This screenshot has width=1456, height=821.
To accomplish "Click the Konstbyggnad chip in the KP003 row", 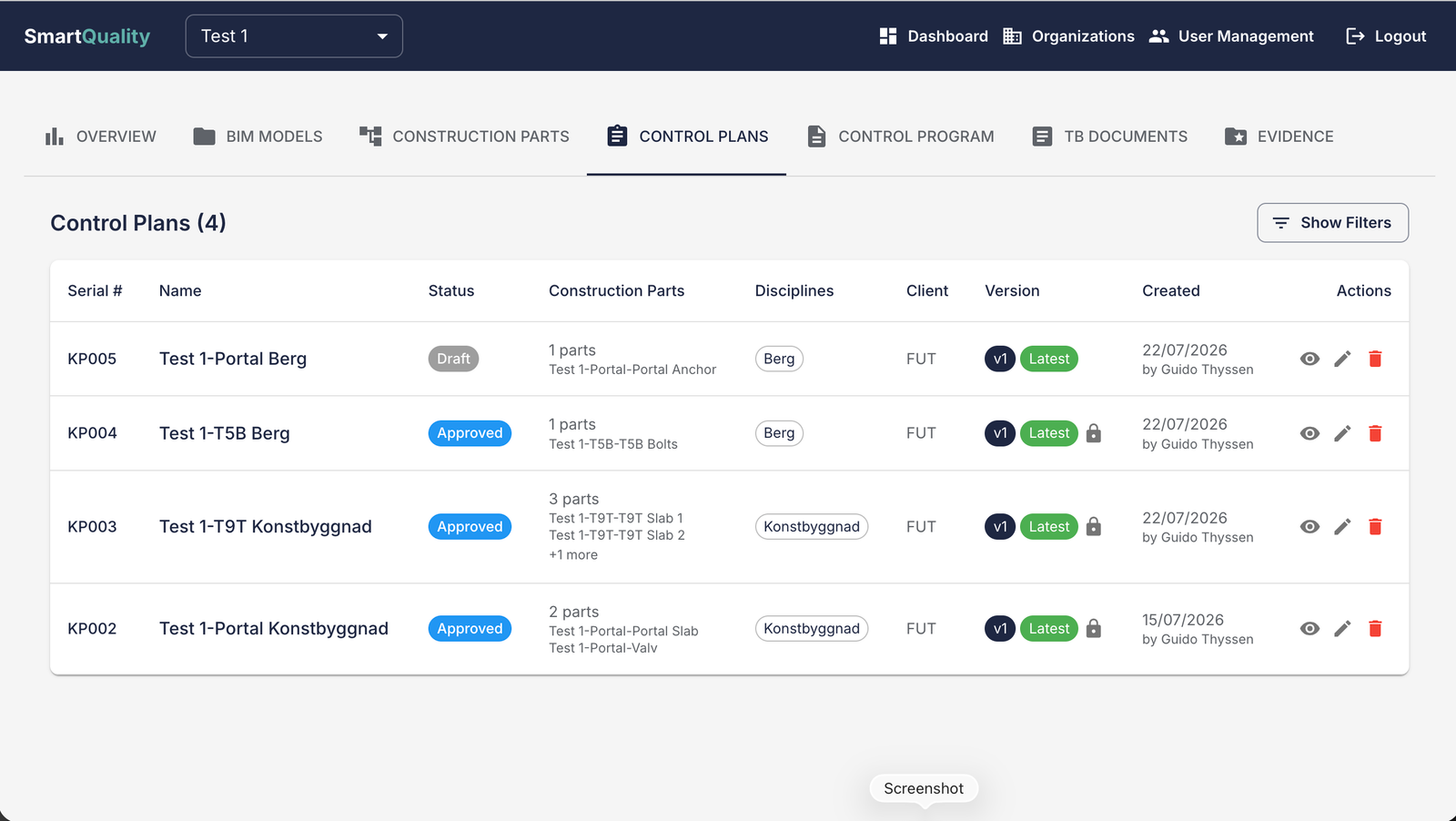I will click(x=812, y=526).
